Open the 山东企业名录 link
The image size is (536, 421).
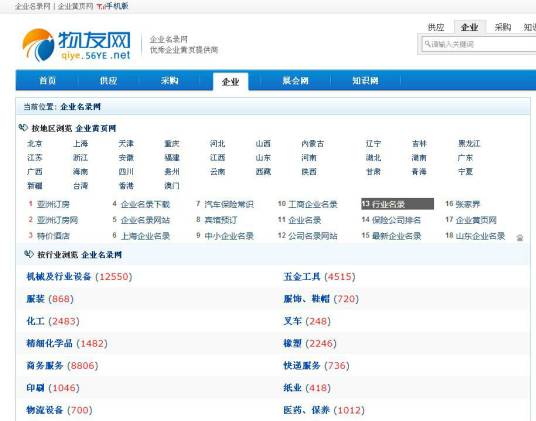click(480, 236)
